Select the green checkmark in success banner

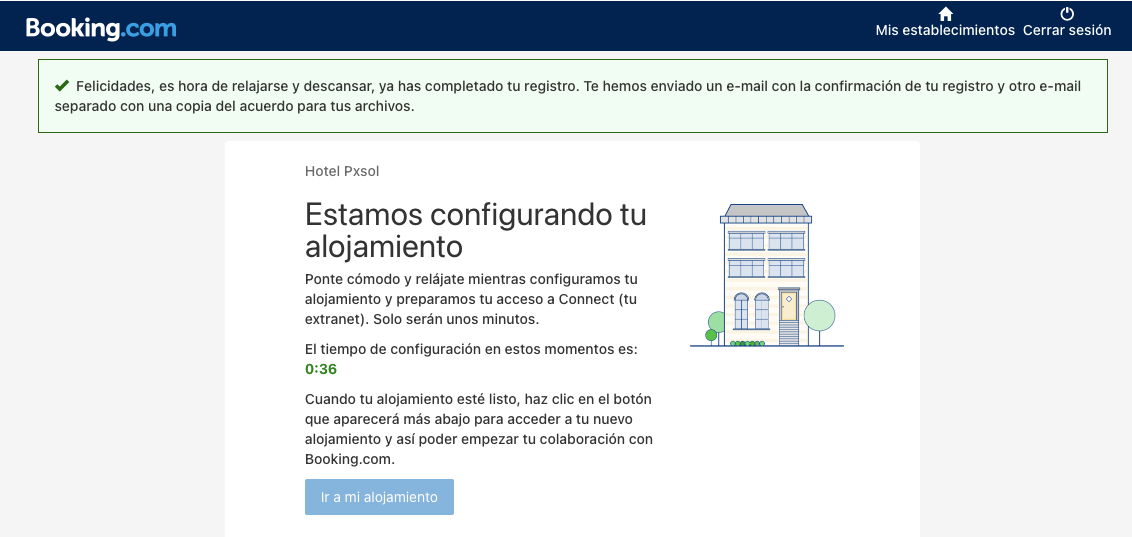(62, 86)
